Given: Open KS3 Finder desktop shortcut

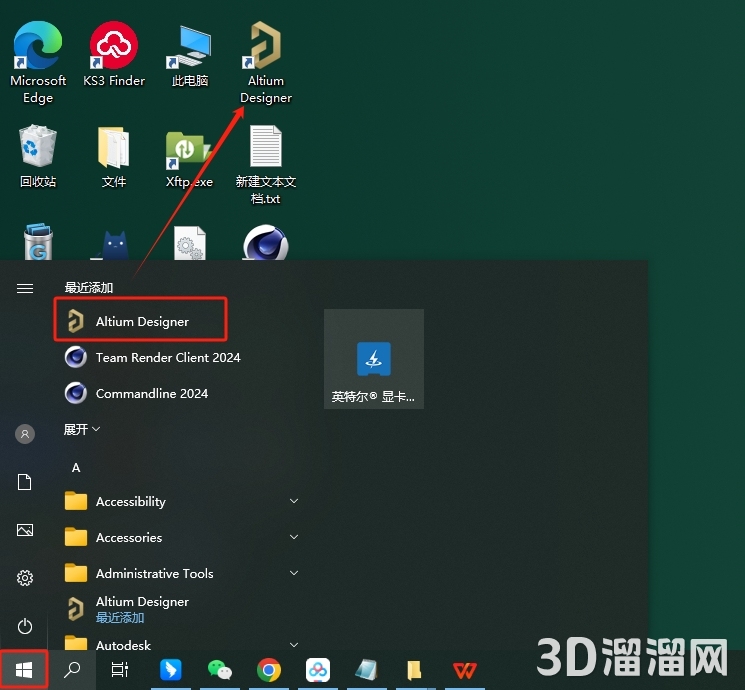Looking at the screenshot, I should 114,54.
